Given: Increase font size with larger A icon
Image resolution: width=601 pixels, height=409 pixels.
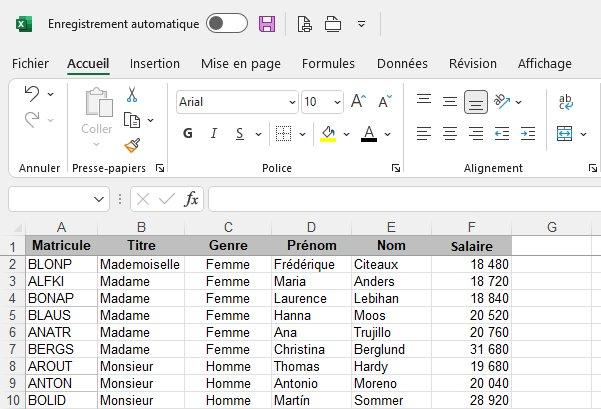Looking at the screenshot, I should point(358,101).
